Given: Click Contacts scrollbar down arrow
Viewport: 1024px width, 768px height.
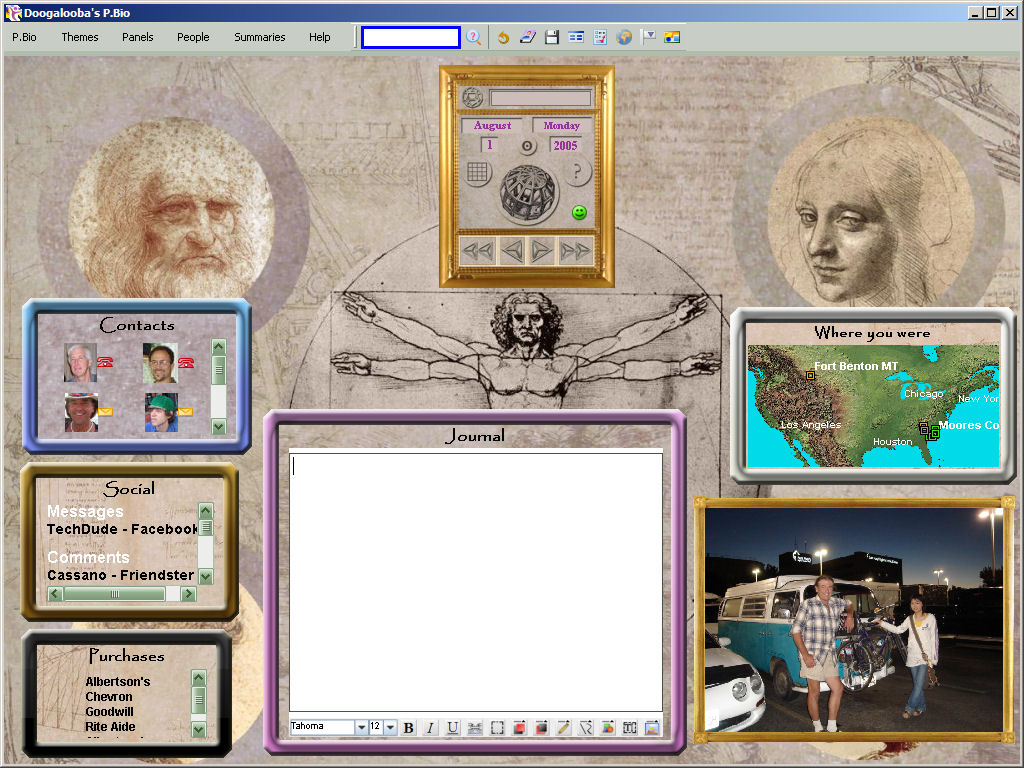Looking at the screenshot, I should 219,427.
